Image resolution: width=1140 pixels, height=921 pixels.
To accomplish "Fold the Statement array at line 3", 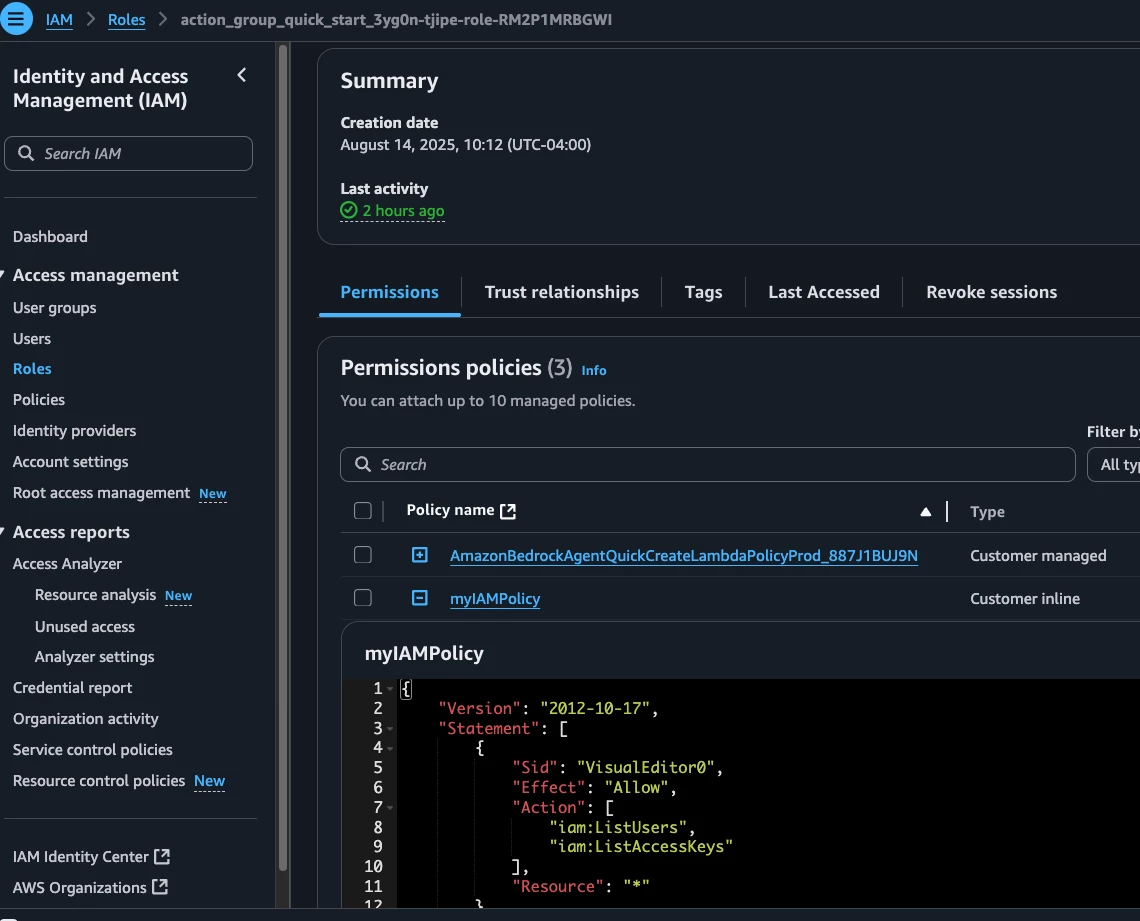I will pyautogui.click(x=390, y=728).
